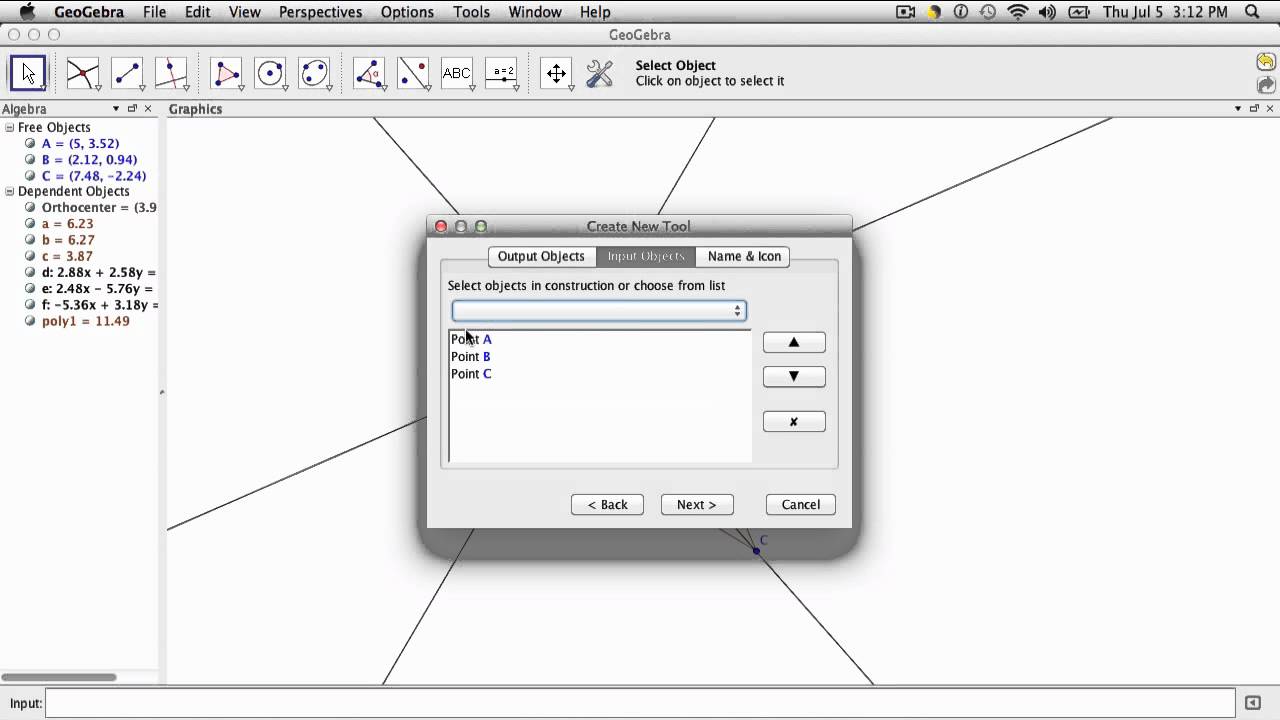
Task: Open the Options menu
Action: (x=407, y=12)
